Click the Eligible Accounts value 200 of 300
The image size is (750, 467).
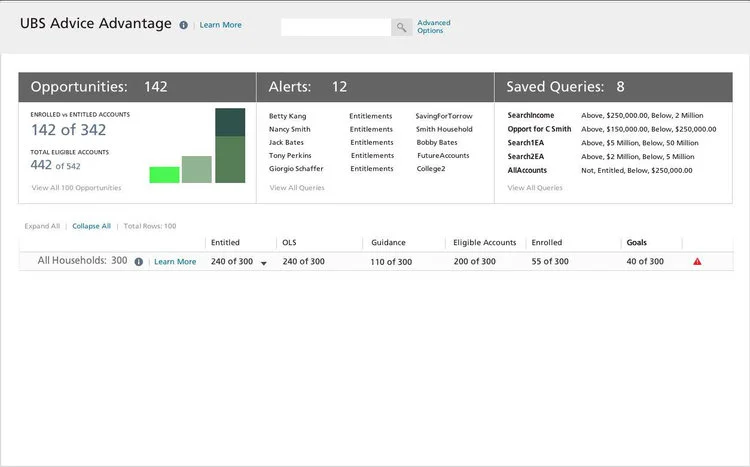(474, 261)
